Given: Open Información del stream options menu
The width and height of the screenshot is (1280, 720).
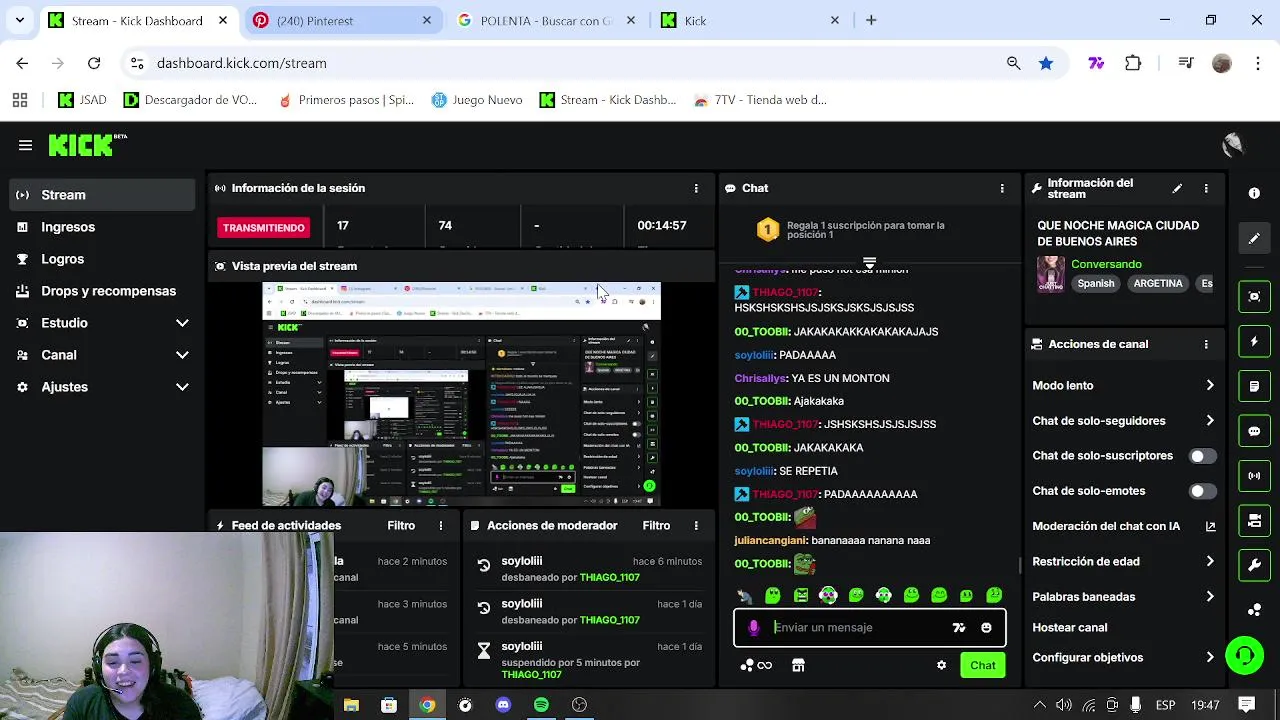Looking at the screenshot, I should [1206, 188].
